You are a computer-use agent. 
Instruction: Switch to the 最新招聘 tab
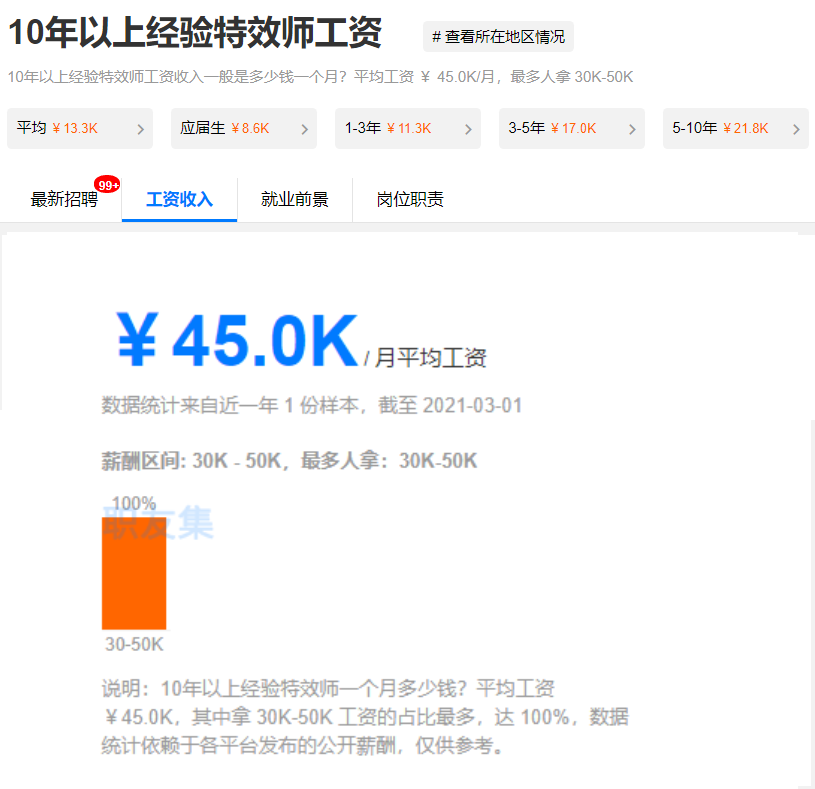64,200
